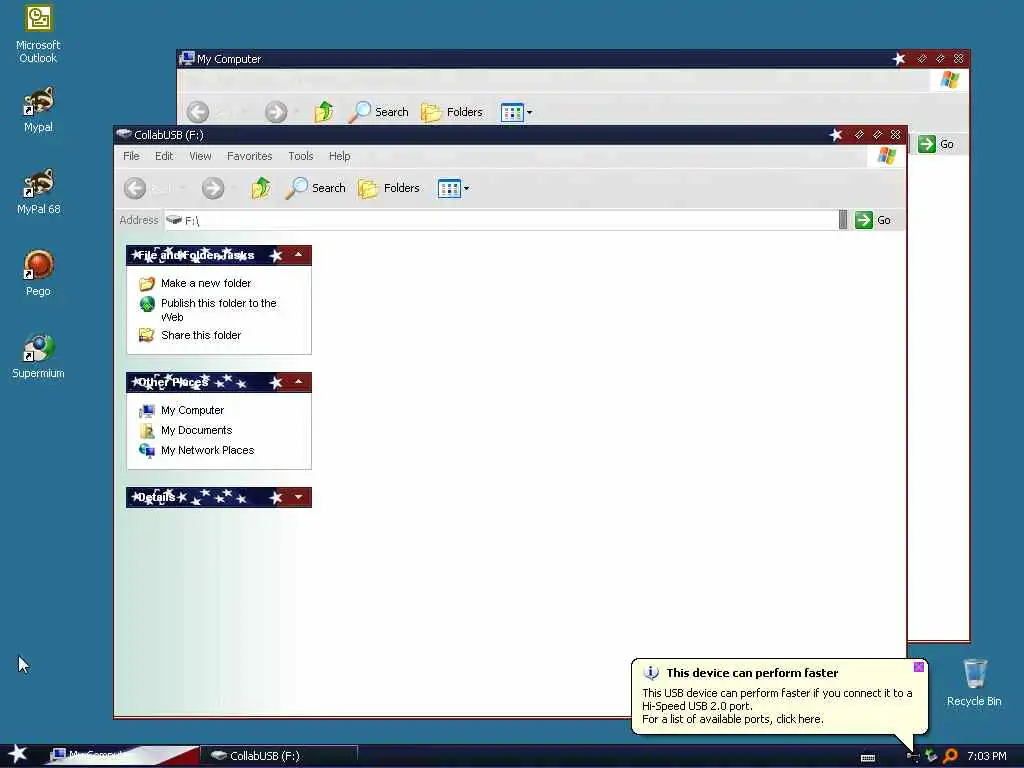Click the F:\ address bar field
1024x768 pixels.
(501, 220)
